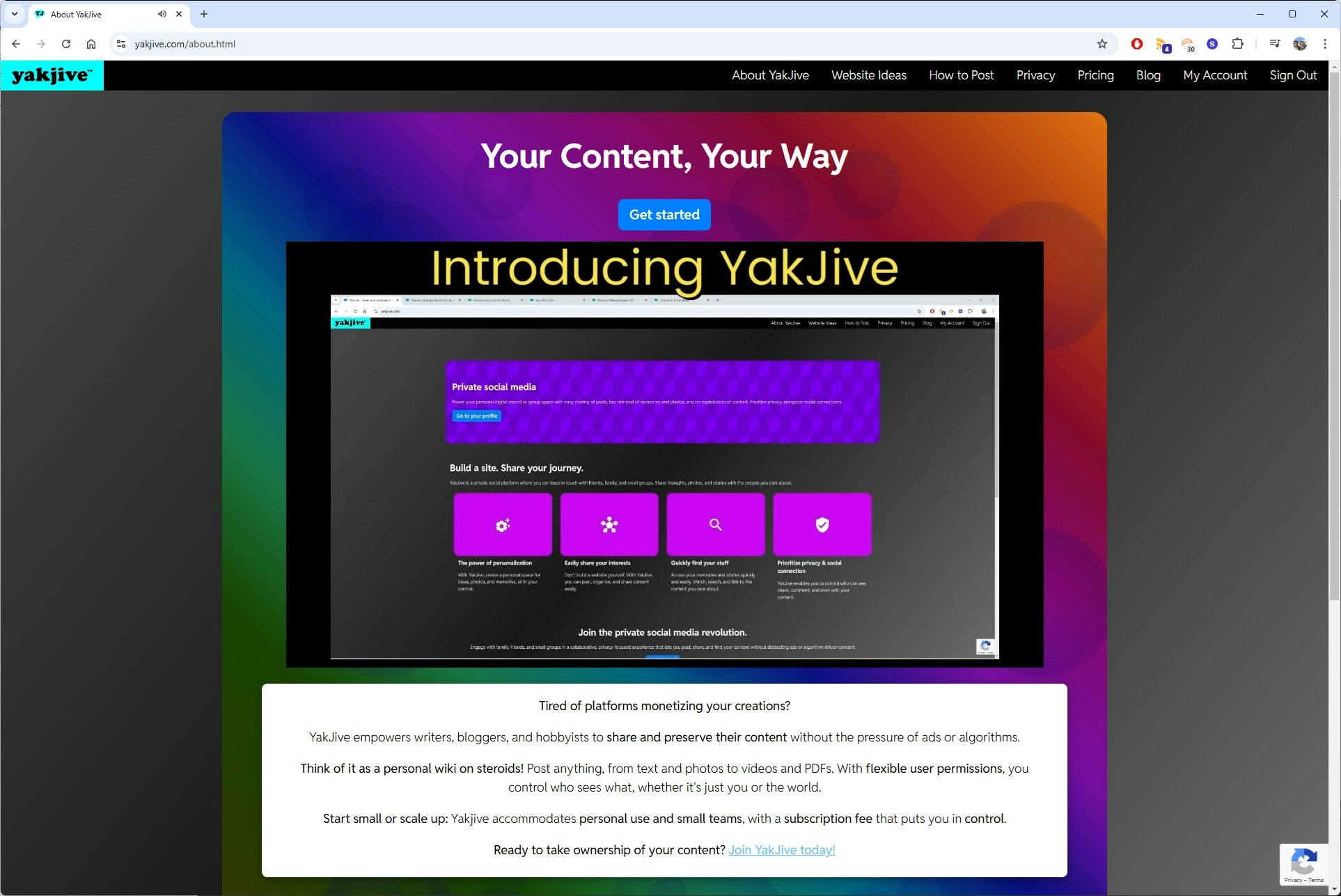Click the reCAPTCHA Privacy link
Screen dimensions: 1341x896
coord(1293,880)
